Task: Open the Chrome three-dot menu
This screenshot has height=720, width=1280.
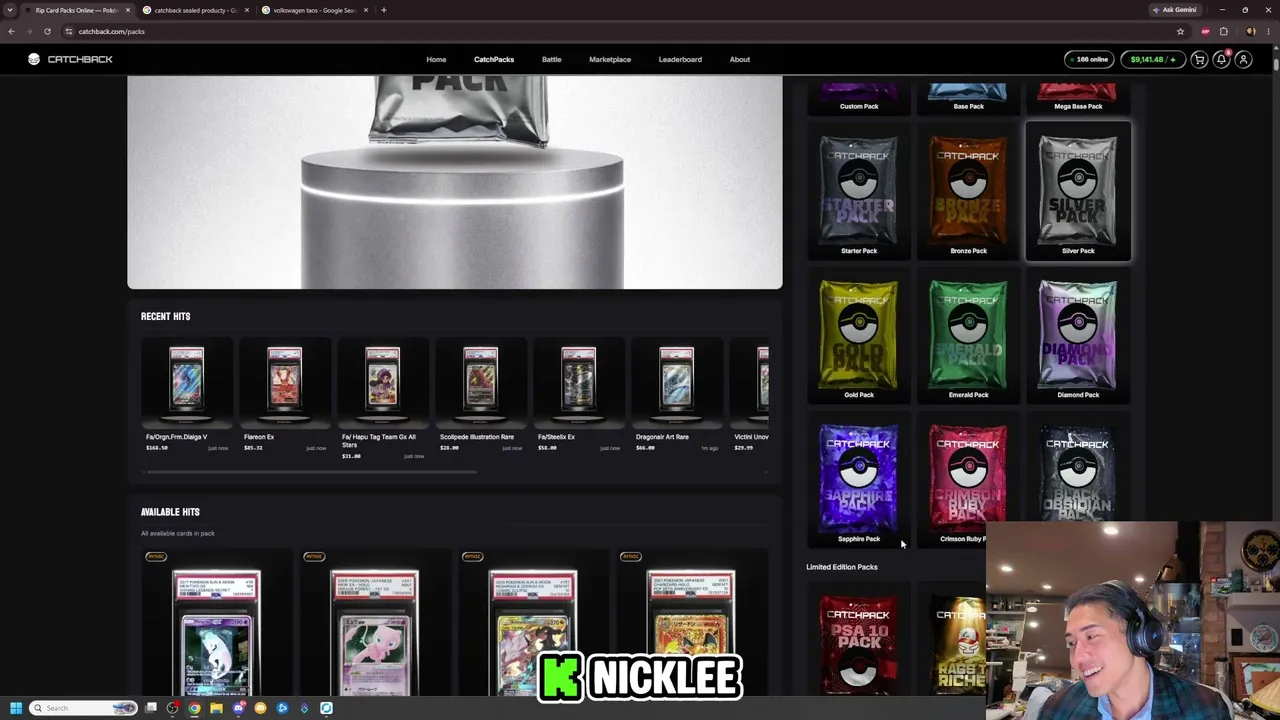Action: (1269, 31)
